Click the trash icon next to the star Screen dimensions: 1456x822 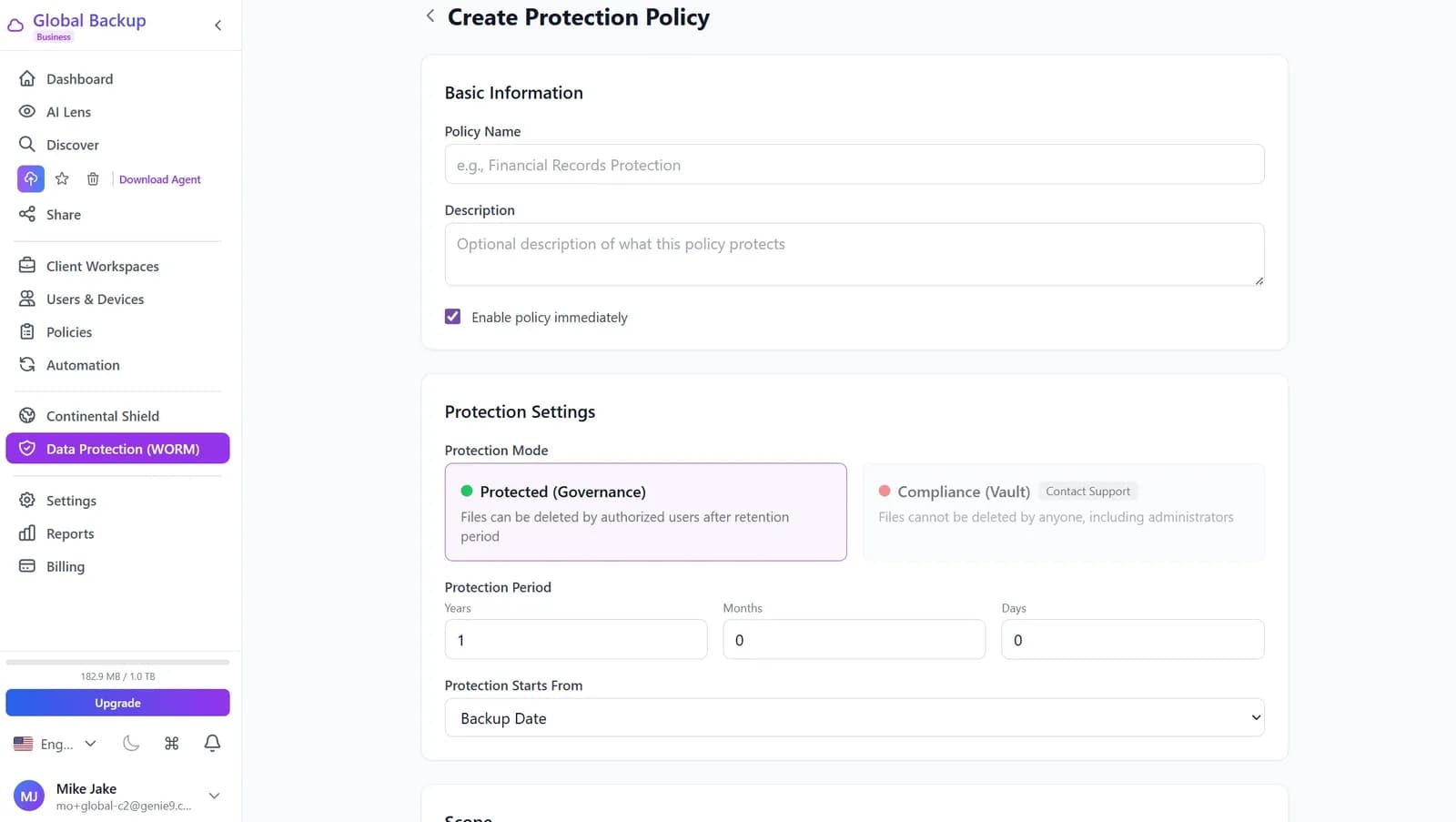coord(92,178)
